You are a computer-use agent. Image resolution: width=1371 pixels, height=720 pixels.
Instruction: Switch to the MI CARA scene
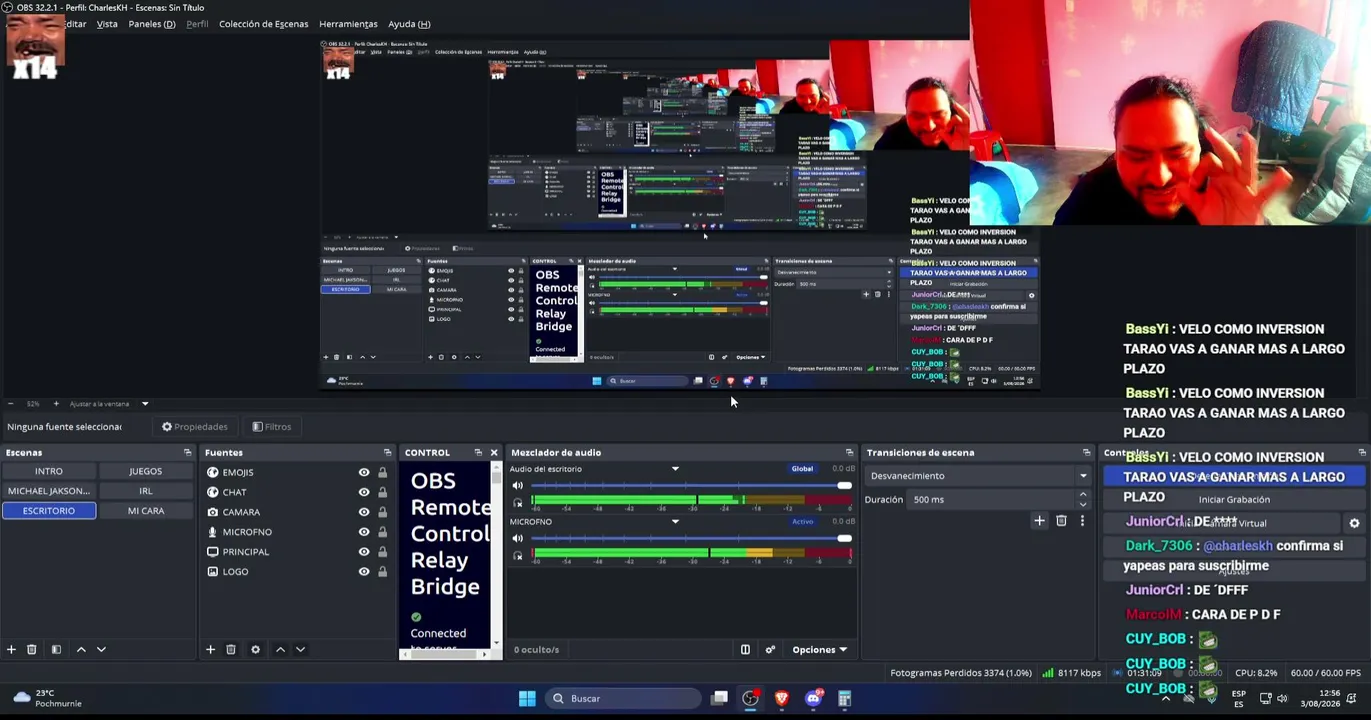click(x=145, y=511)
